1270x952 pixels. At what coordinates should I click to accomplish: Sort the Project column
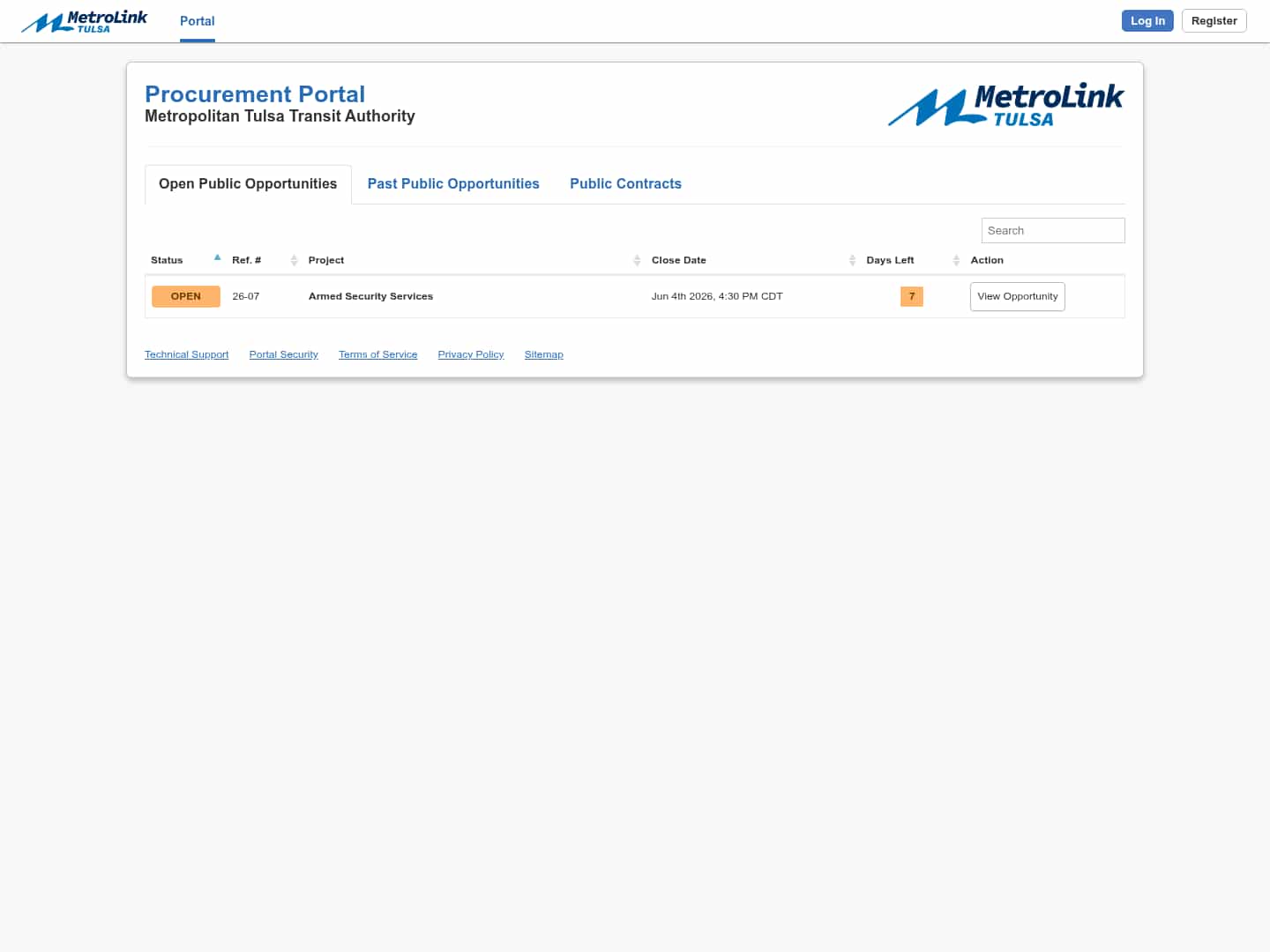tap(637, 260)
